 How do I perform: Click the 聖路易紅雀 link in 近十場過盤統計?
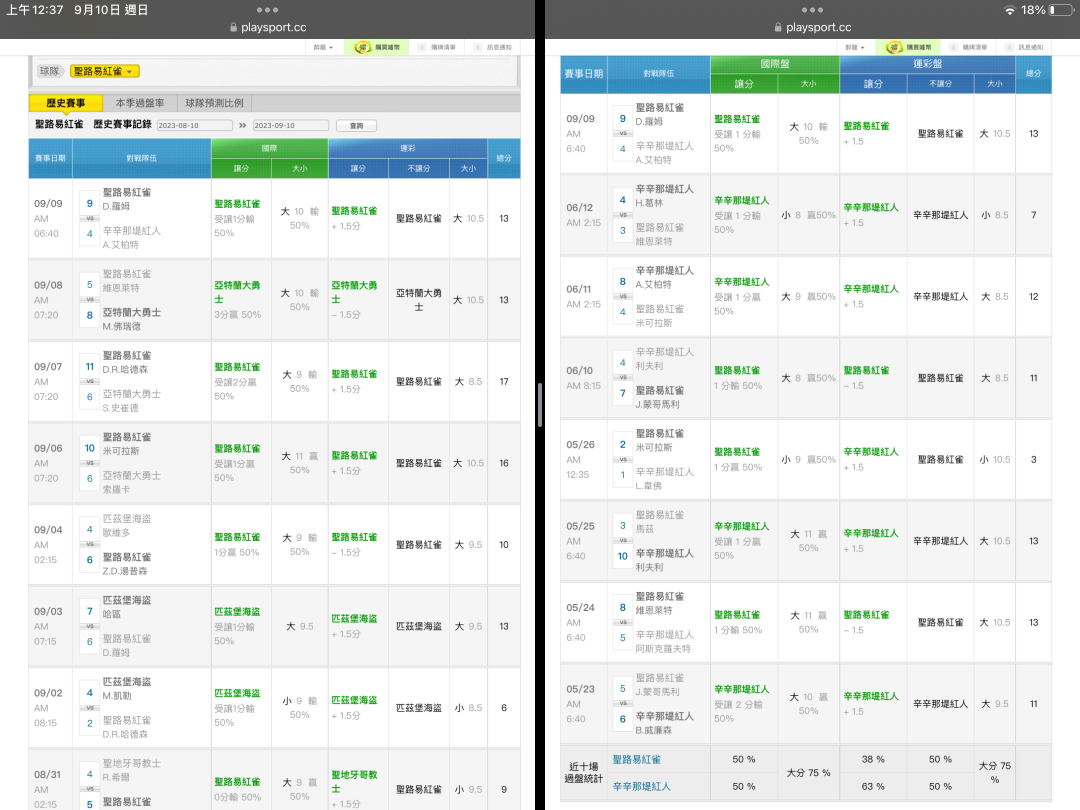tap(636, 760)
